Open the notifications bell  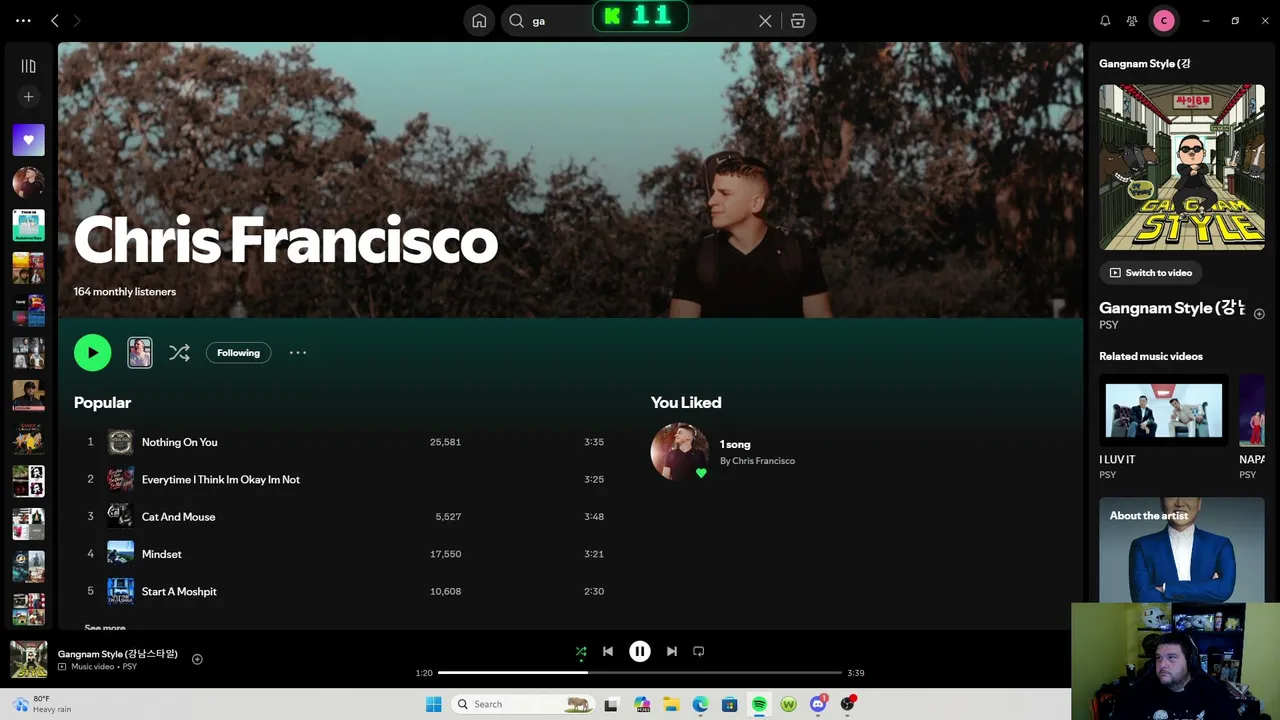1105,21
